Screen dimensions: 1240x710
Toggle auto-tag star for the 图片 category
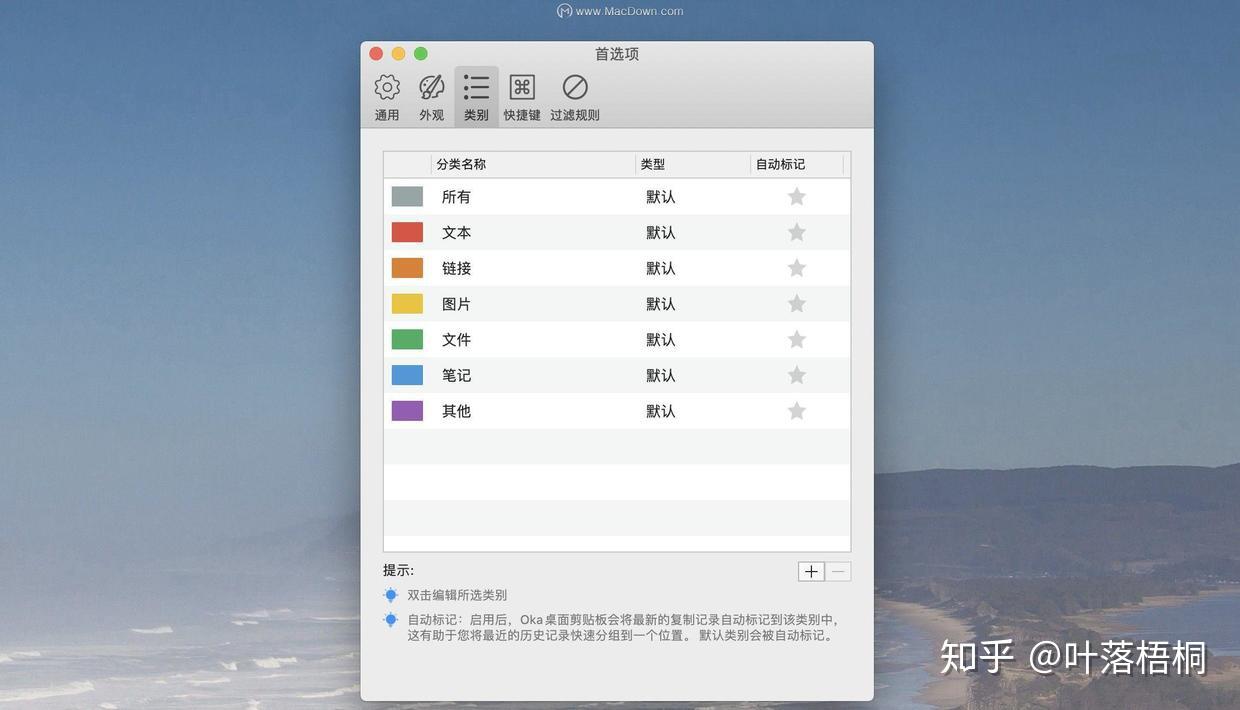coord(796,303)
